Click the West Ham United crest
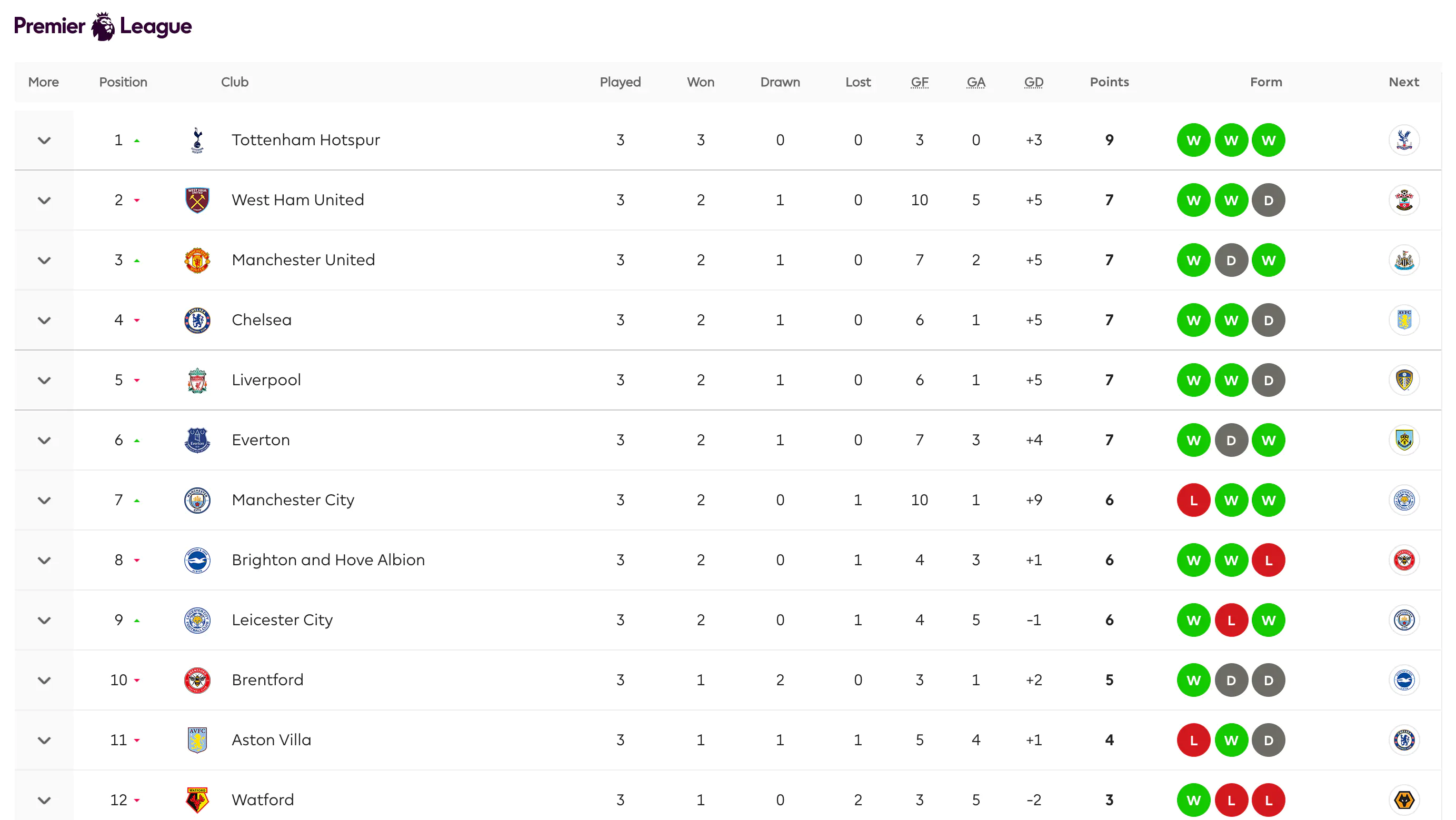The width and height of the screenshot is (1456, 820). click(197, 200)
